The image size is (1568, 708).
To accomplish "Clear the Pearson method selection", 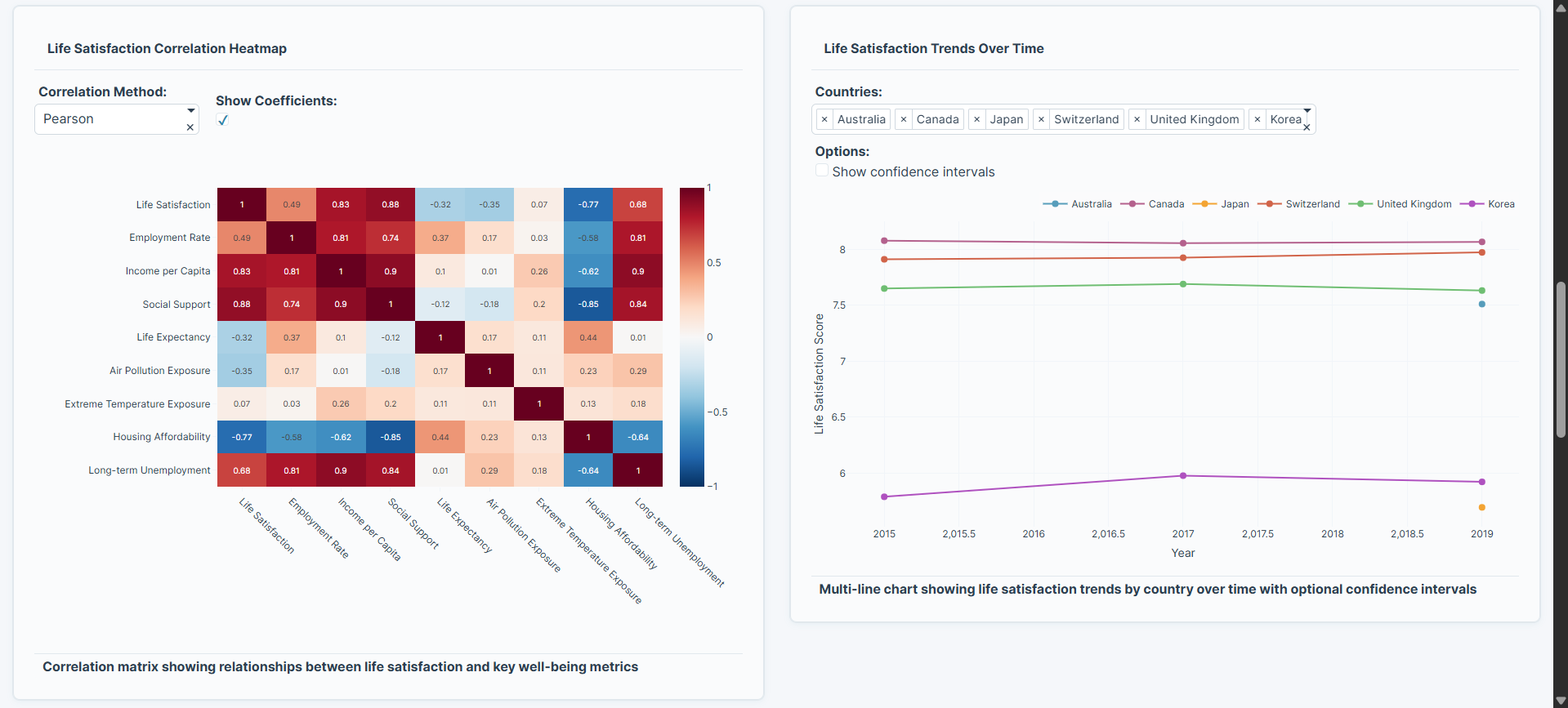I will (190, 127).
